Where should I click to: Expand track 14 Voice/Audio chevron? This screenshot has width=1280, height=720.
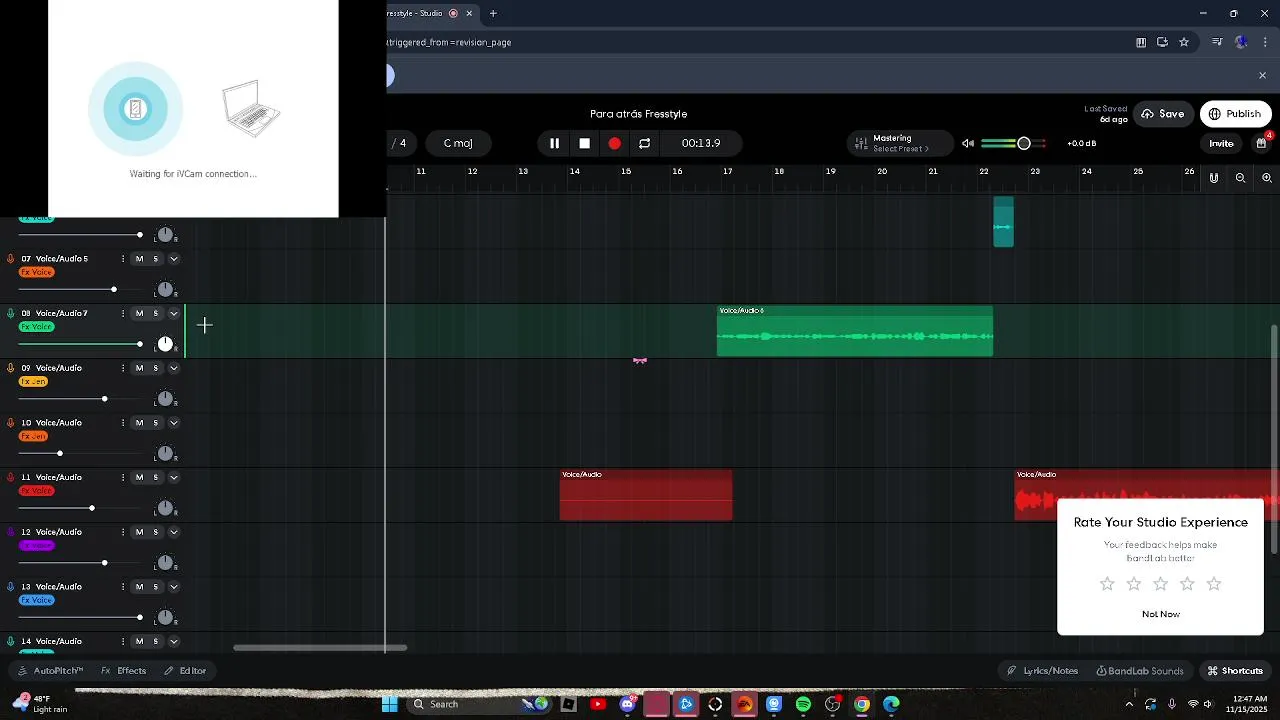tap(173, 641)
